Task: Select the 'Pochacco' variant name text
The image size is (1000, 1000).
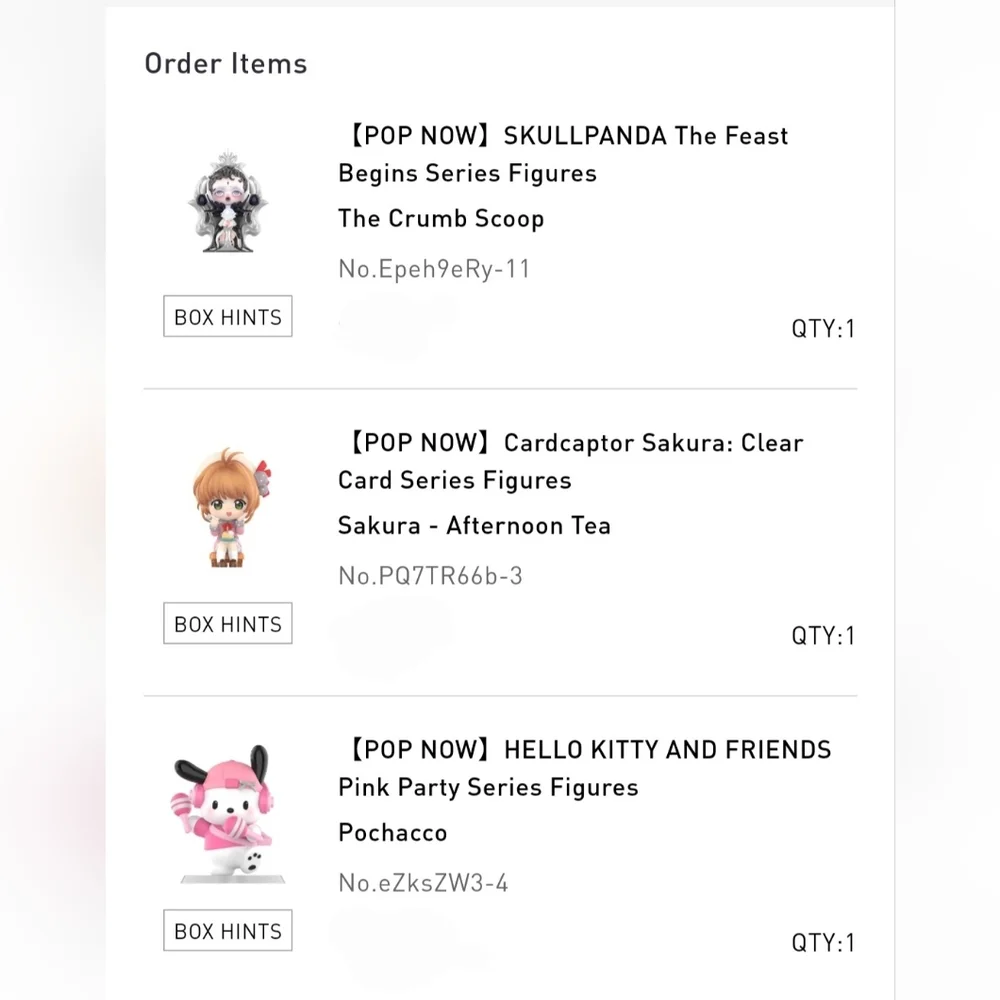Action: pos(393,833)
